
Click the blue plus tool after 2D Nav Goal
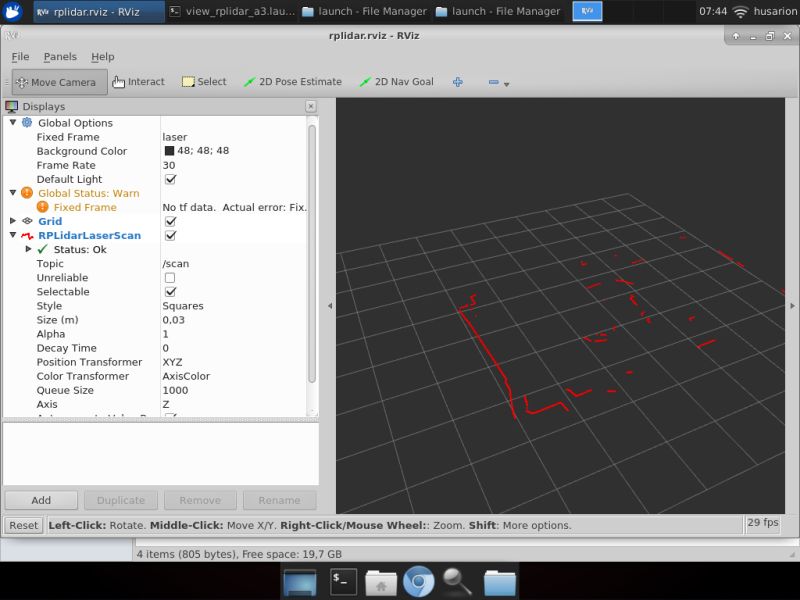(457, 82)
